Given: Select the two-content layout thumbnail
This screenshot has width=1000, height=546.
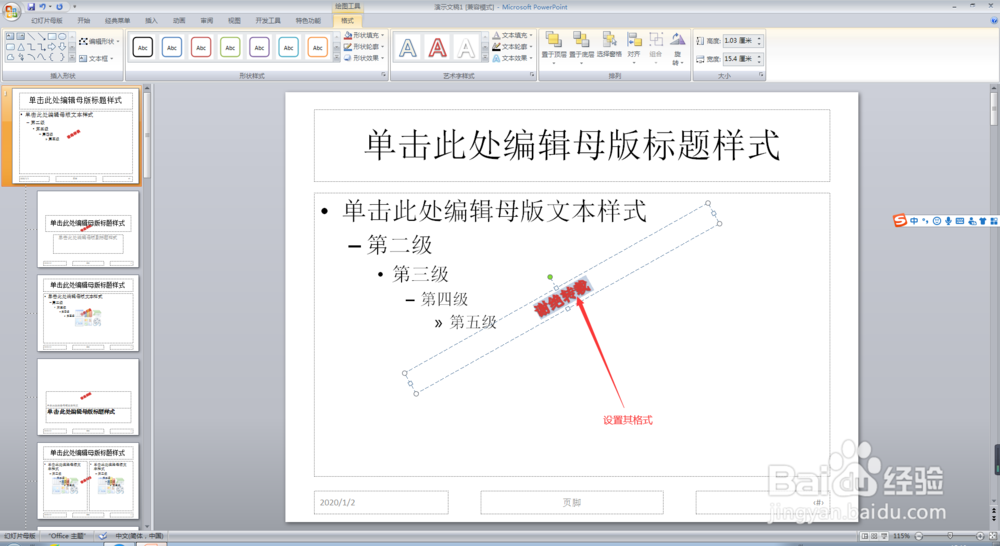Looking at the screenshot, I should (88, 480).
